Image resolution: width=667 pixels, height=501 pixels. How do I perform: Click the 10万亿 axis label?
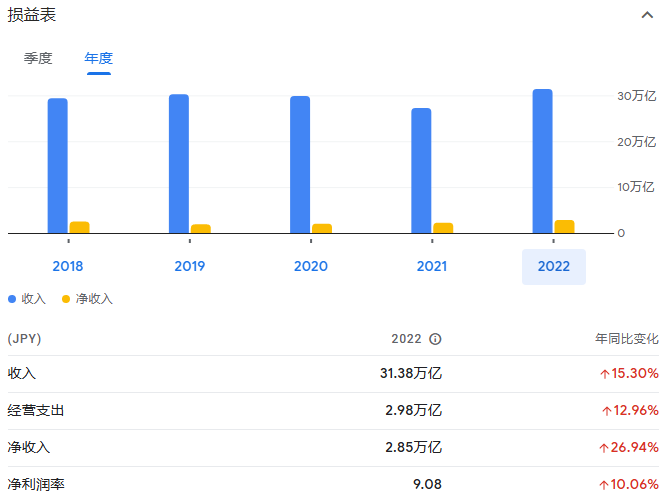pyautogui.click(x=636, y=187)
